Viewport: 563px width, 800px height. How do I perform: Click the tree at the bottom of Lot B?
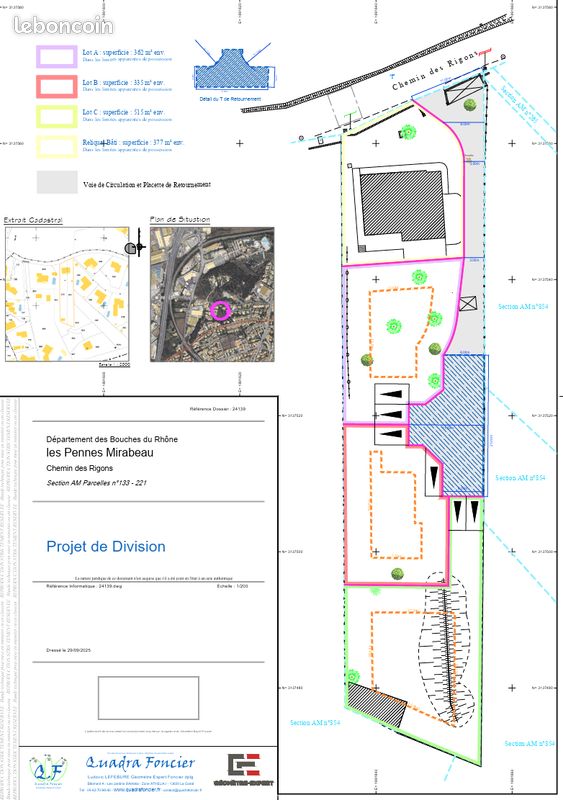(x=398, y=573)
